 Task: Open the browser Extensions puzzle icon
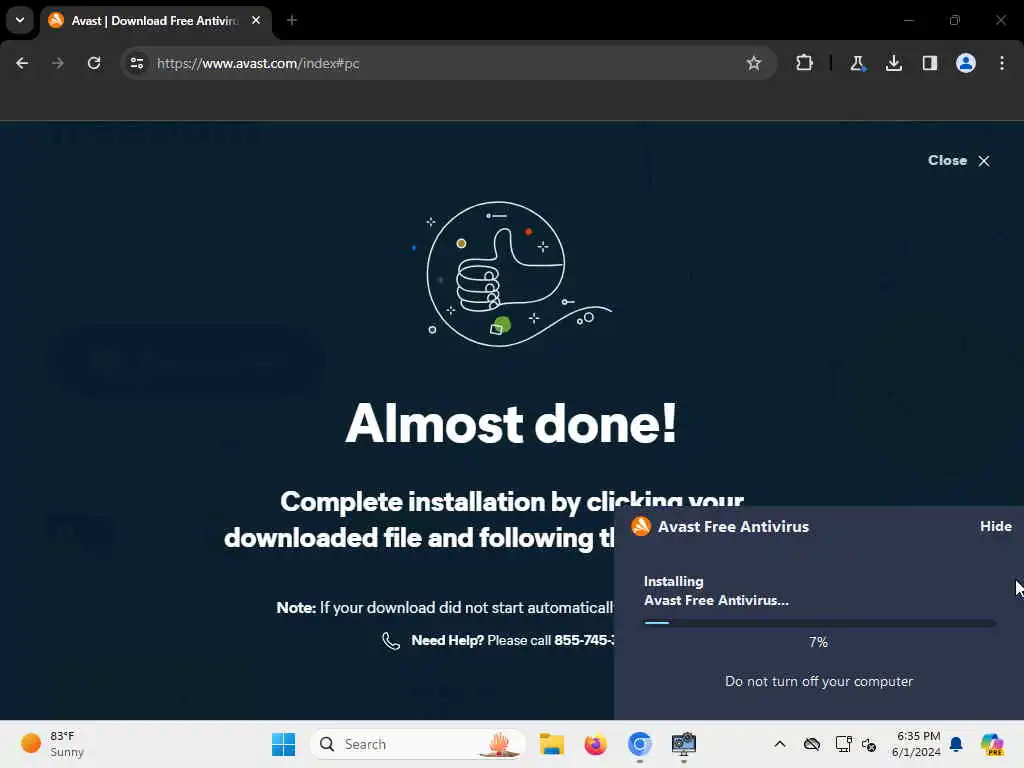click(x=804, y=63)
